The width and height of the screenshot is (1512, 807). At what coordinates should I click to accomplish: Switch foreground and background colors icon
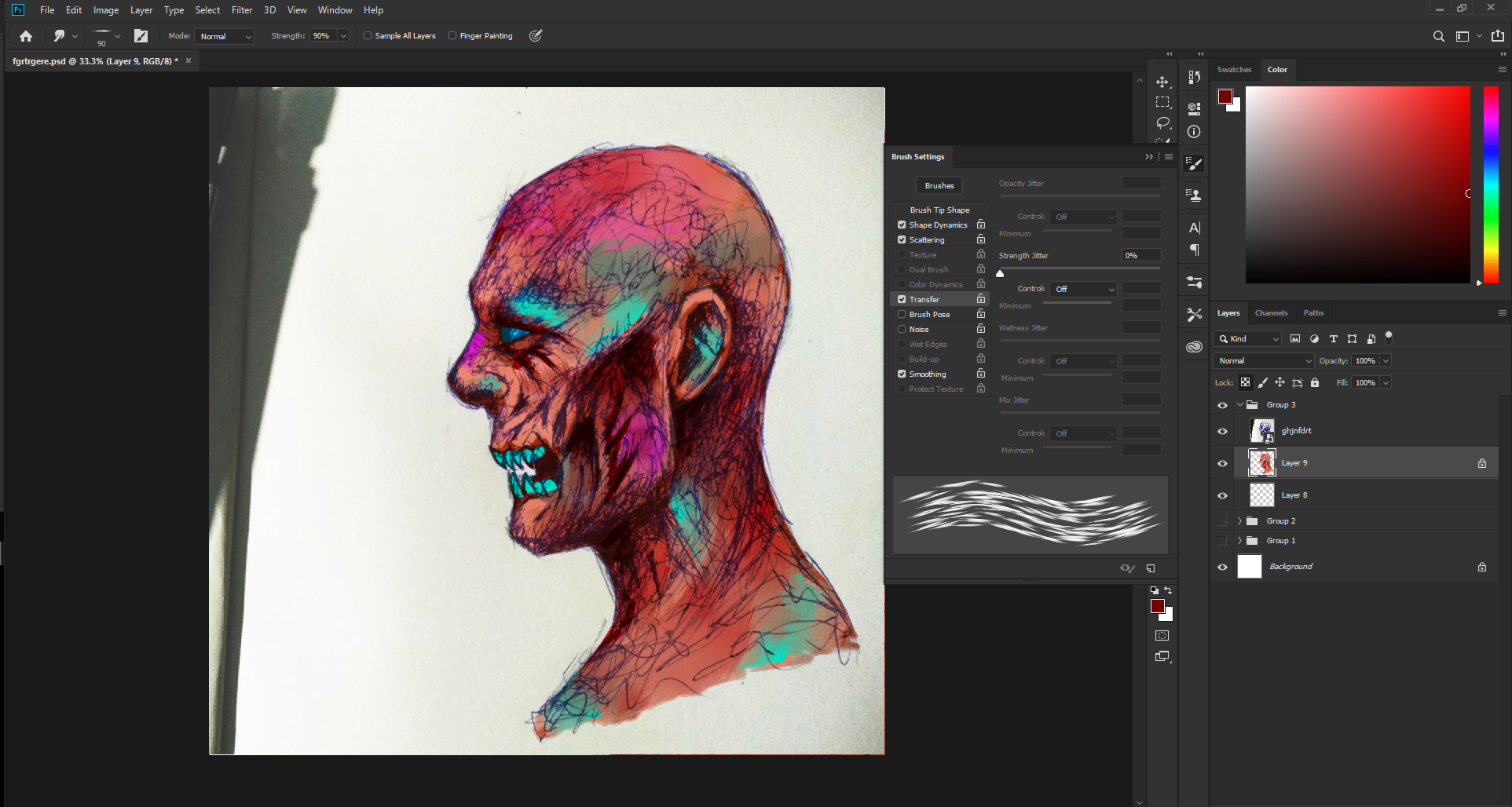(x=1168, y=590)
